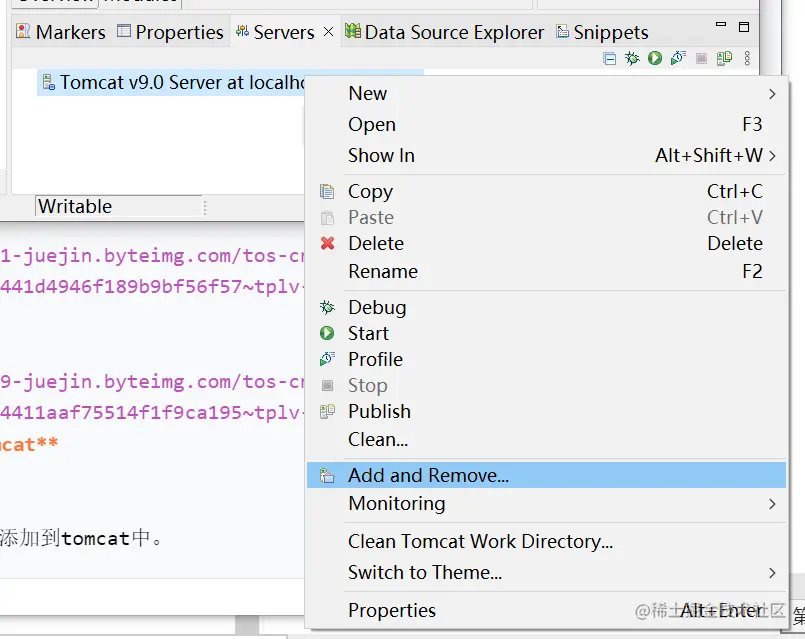Open Properties from the context menu
The height and width of the screenshot is (639, 805).
click(x=391, y=611)
